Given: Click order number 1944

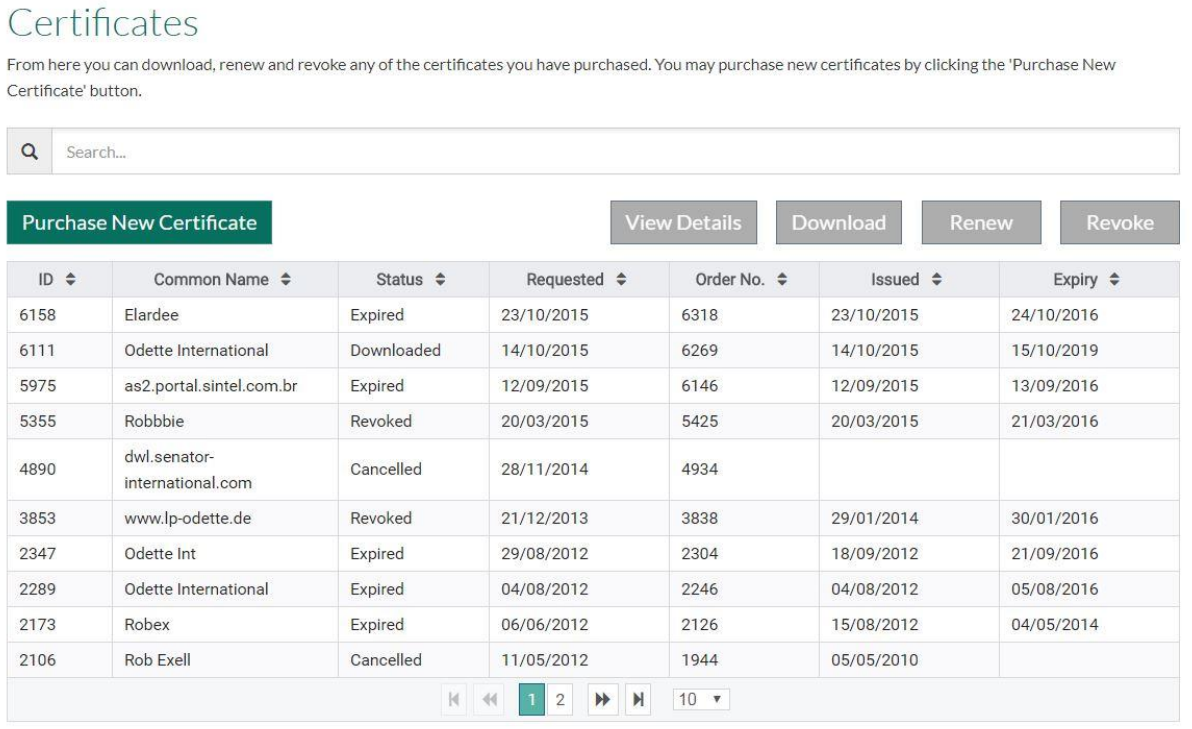Looking at the screenshot, I should pos(699,660).
